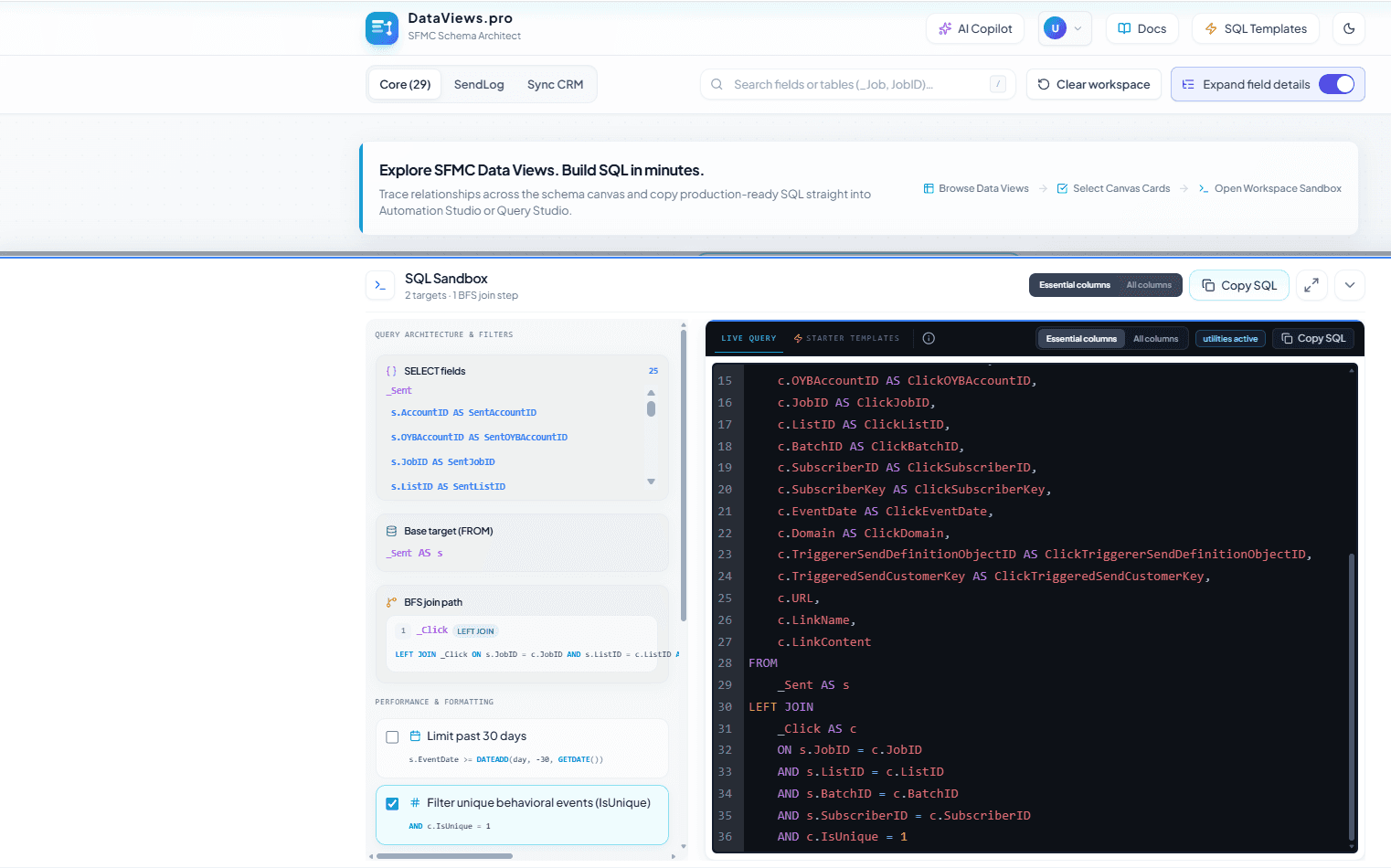Click the hash icon for unique filter
This screenshot has height=868, width=1391.
pyautogui.click(x=415, y=802)
